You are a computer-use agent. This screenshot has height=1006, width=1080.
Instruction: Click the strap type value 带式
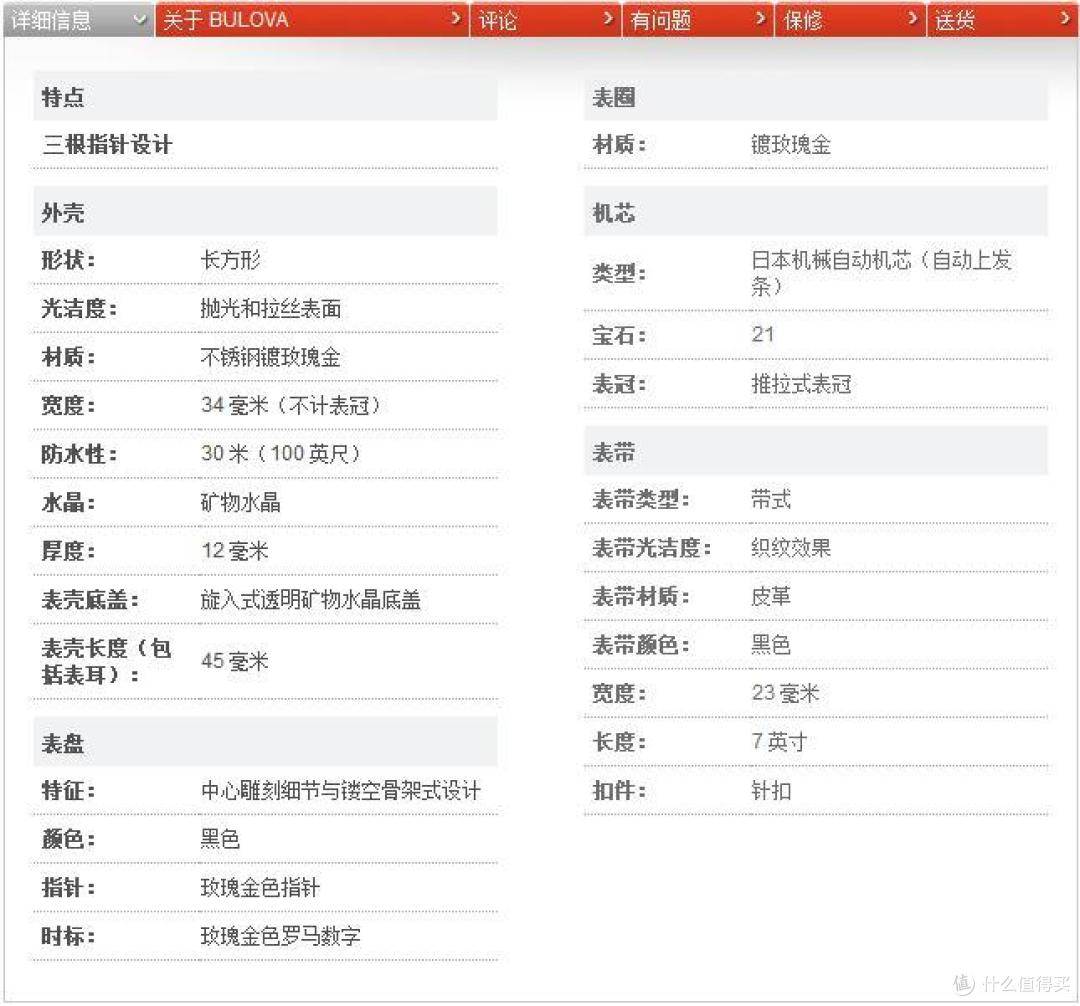click(x=771, y=499)
